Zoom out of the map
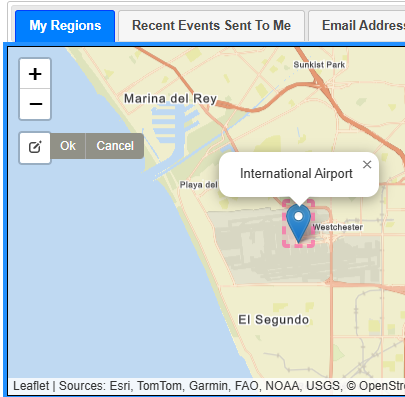This screenshot has height=397, width=405. tap(35, 104)
